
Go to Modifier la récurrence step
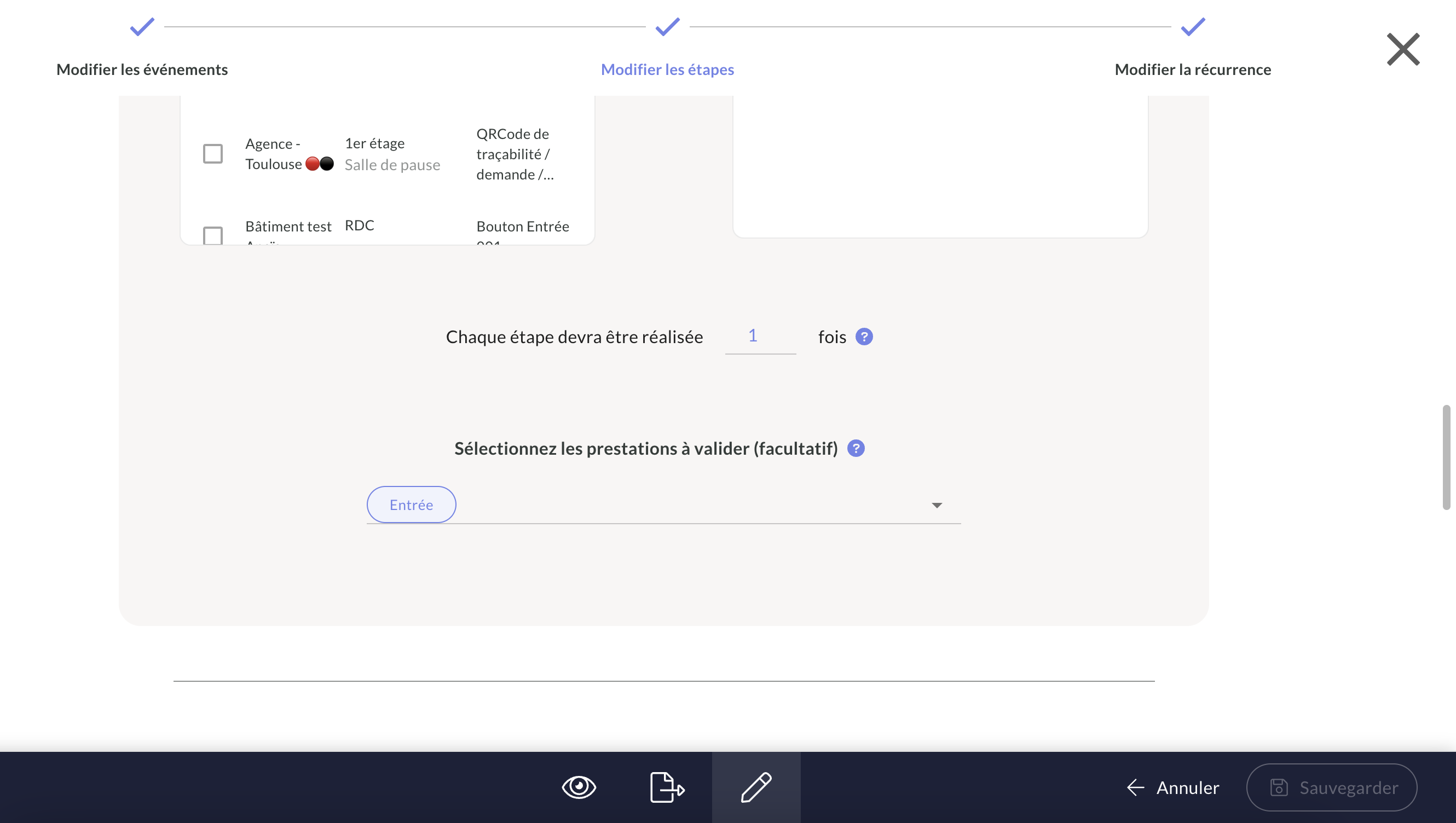pos(1193,69)
